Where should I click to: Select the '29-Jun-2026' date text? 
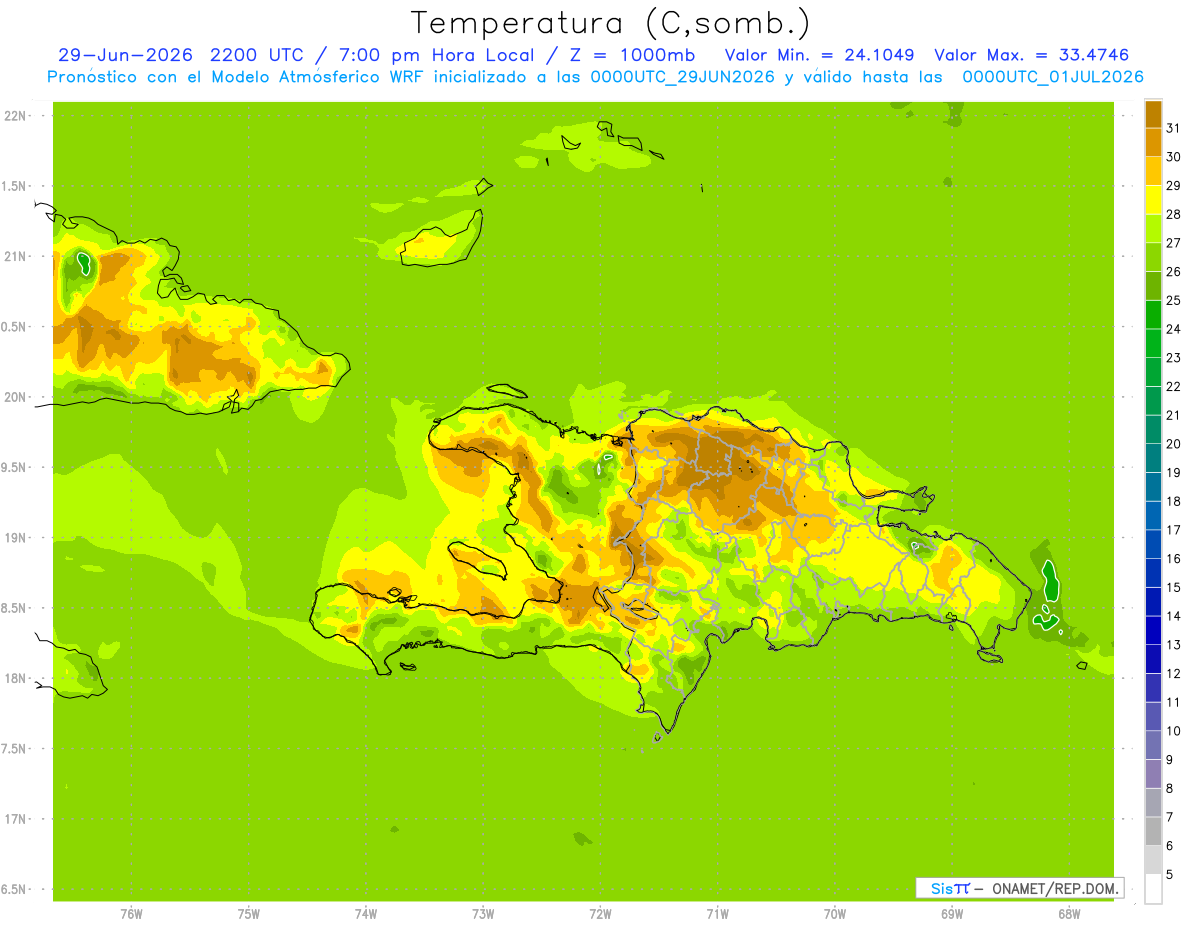(x=125, y=55)
